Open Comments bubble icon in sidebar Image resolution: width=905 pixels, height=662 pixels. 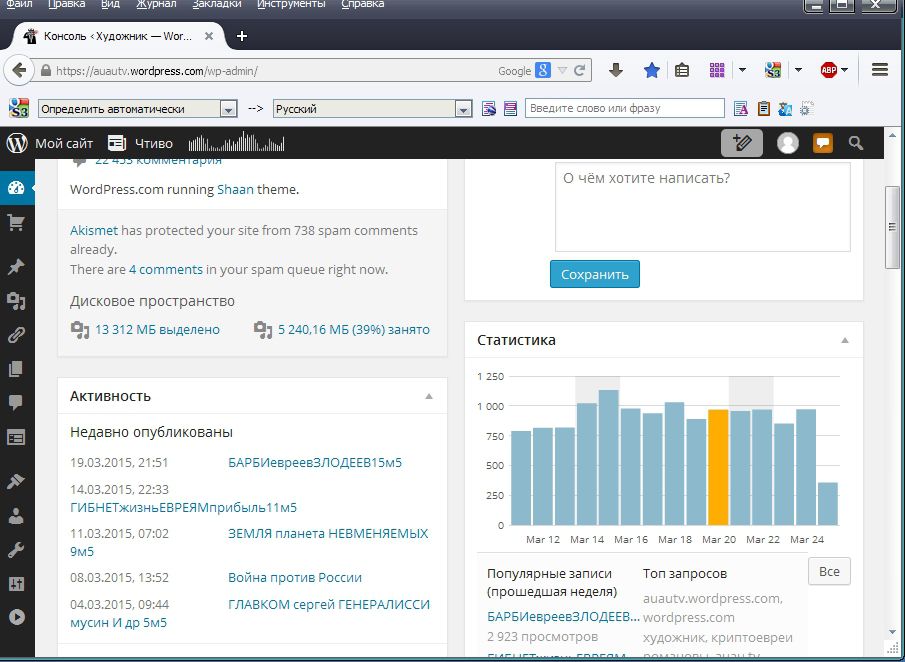16,403
